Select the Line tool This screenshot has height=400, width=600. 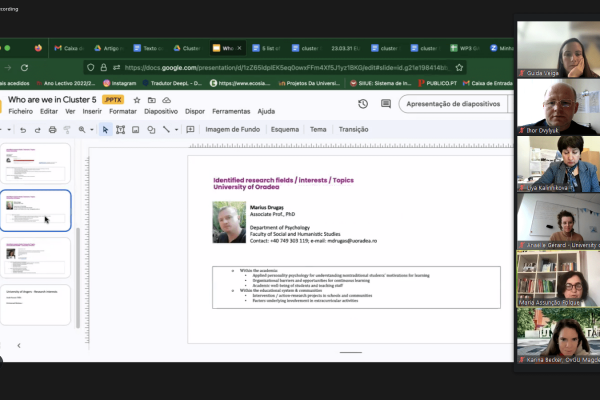coord(166,130)
